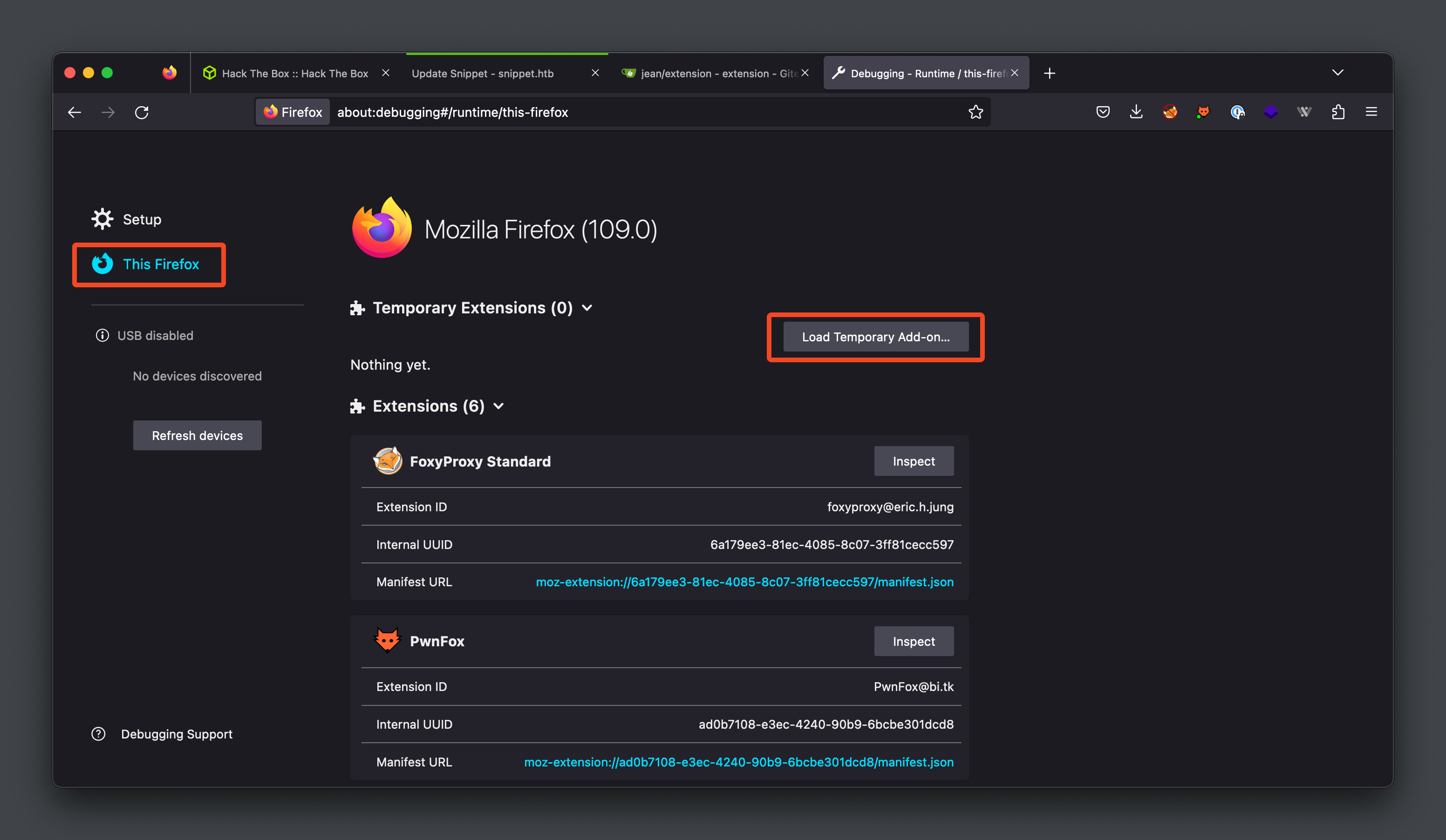Open a new tab with plus
This screenshot has width=1446, height=840.
1050,74
